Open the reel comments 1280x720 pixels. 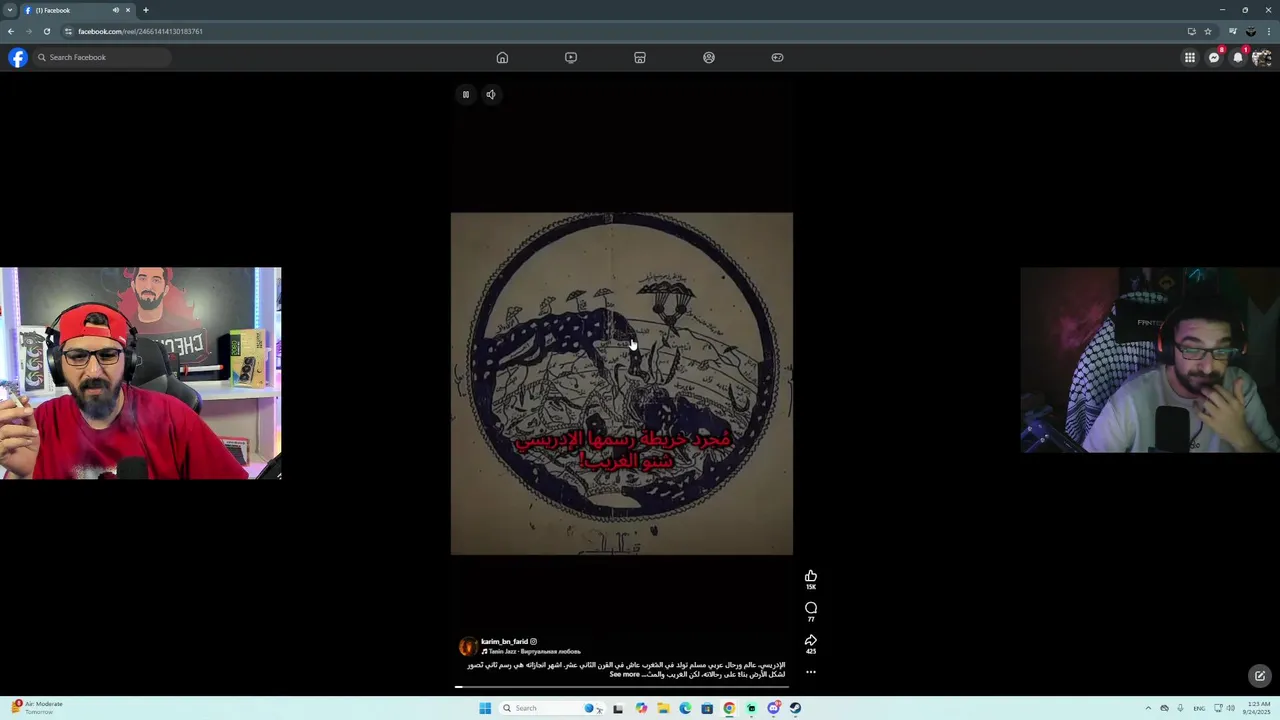pos(811,608)
